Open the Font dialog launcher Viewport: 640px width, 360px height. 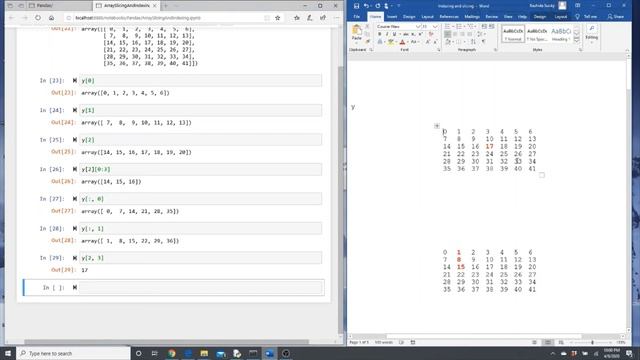pos(439,50)
